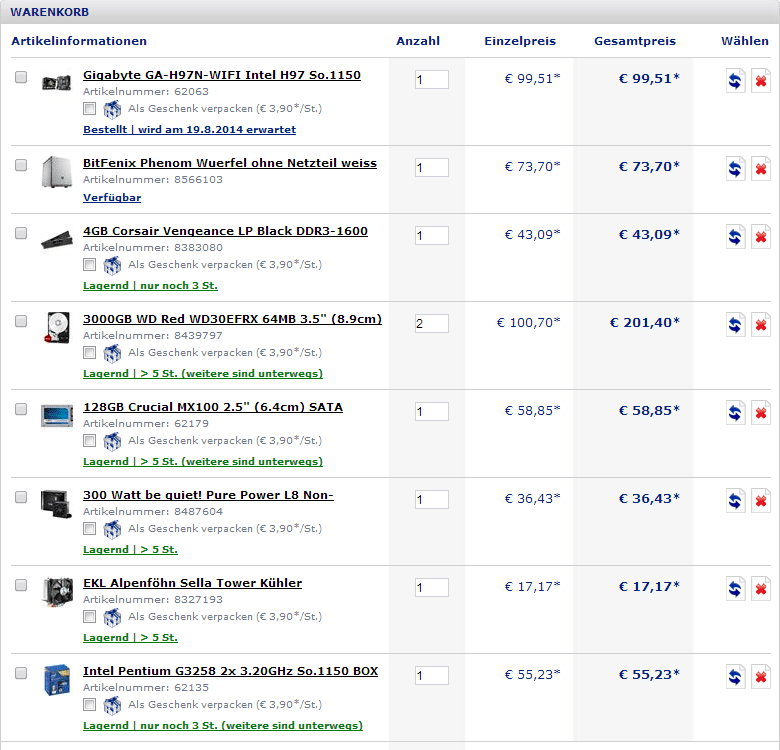The image size is (780, 750).
Task: Open Gigabyte mainboard product thumbnail
Action: [57, 83]
